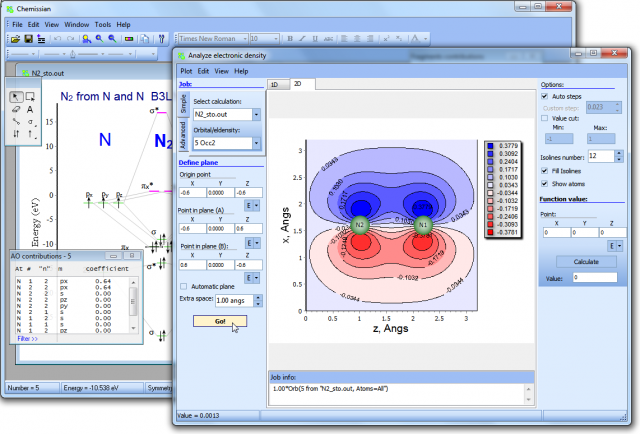The image size is (640, 434).
Task: Select the arrow pointer tool in palette
Action: (x=16, y=97)
